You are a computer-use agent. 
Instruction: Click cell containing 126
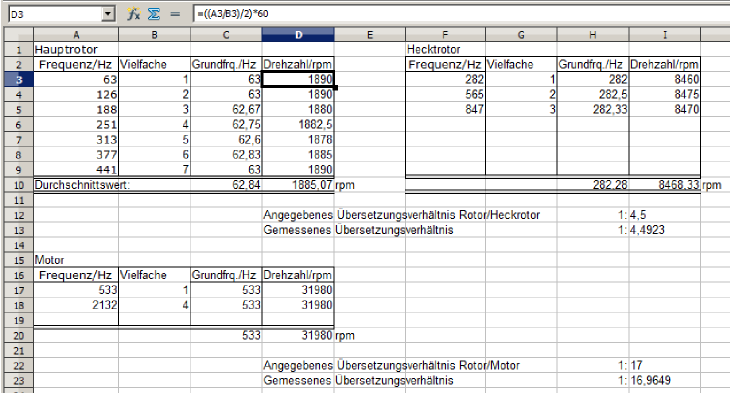point(76,95)
